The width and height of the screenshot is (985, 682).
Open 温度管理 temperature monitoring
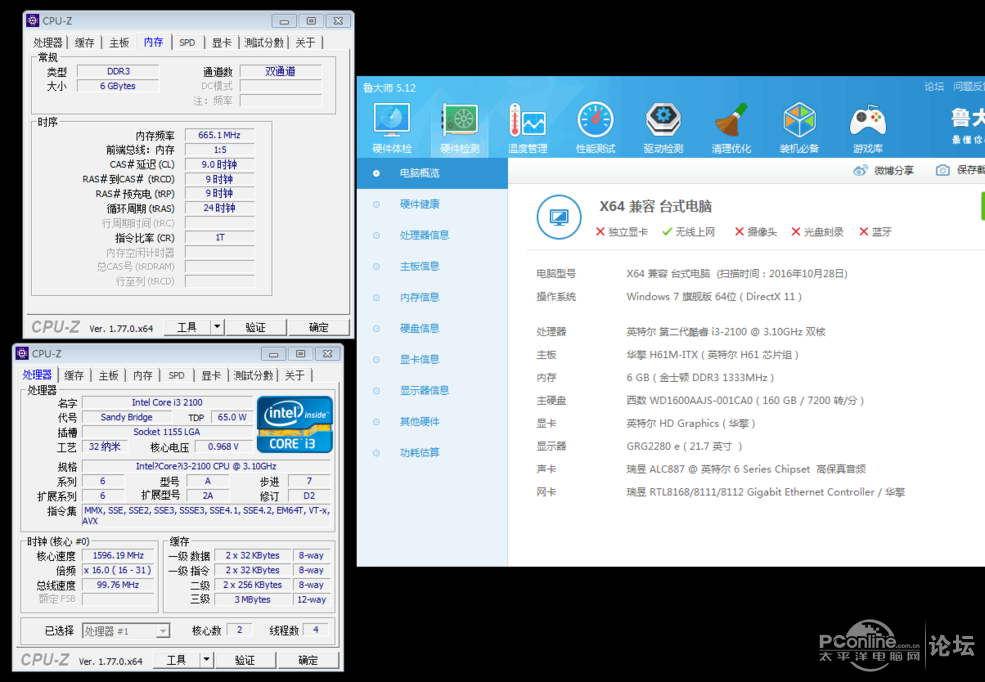tap(528, 128)
